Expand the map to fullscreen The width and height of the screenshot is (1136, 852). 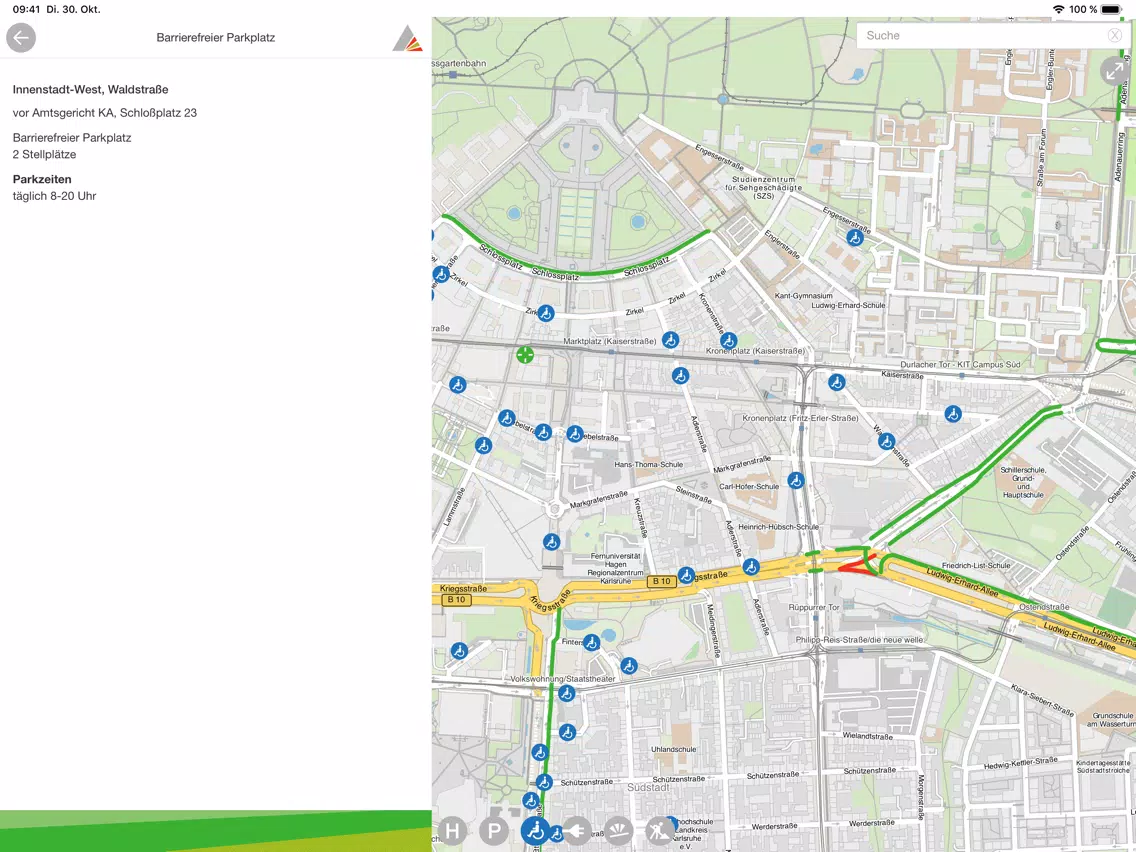coord(1114,72)
